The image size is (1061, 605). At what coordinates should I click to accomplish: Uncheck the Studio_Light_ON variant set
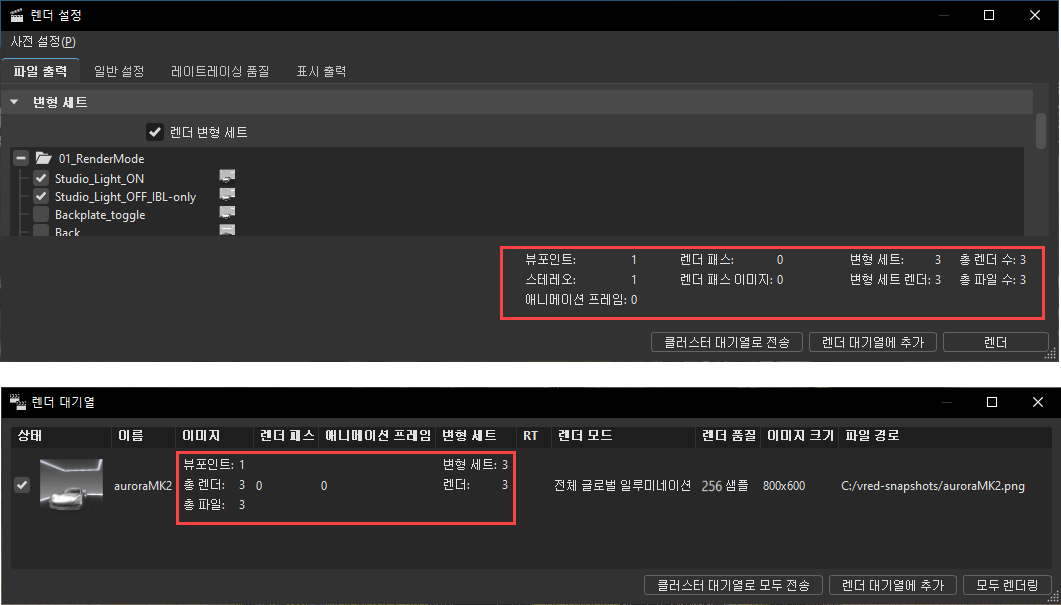pyautogui.click(x=40, y=178)
